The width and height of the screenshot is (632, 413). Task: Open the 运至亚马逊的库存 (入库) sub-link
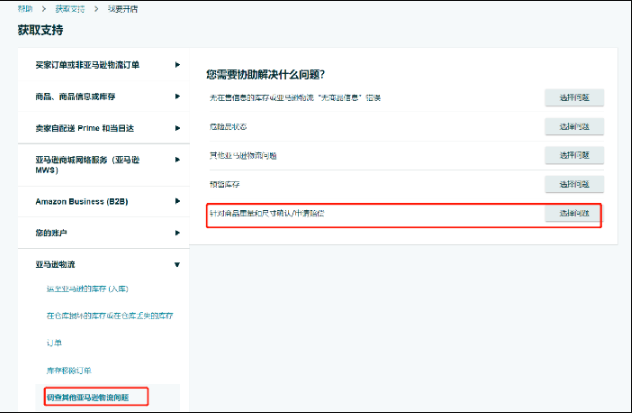(87, 289)
